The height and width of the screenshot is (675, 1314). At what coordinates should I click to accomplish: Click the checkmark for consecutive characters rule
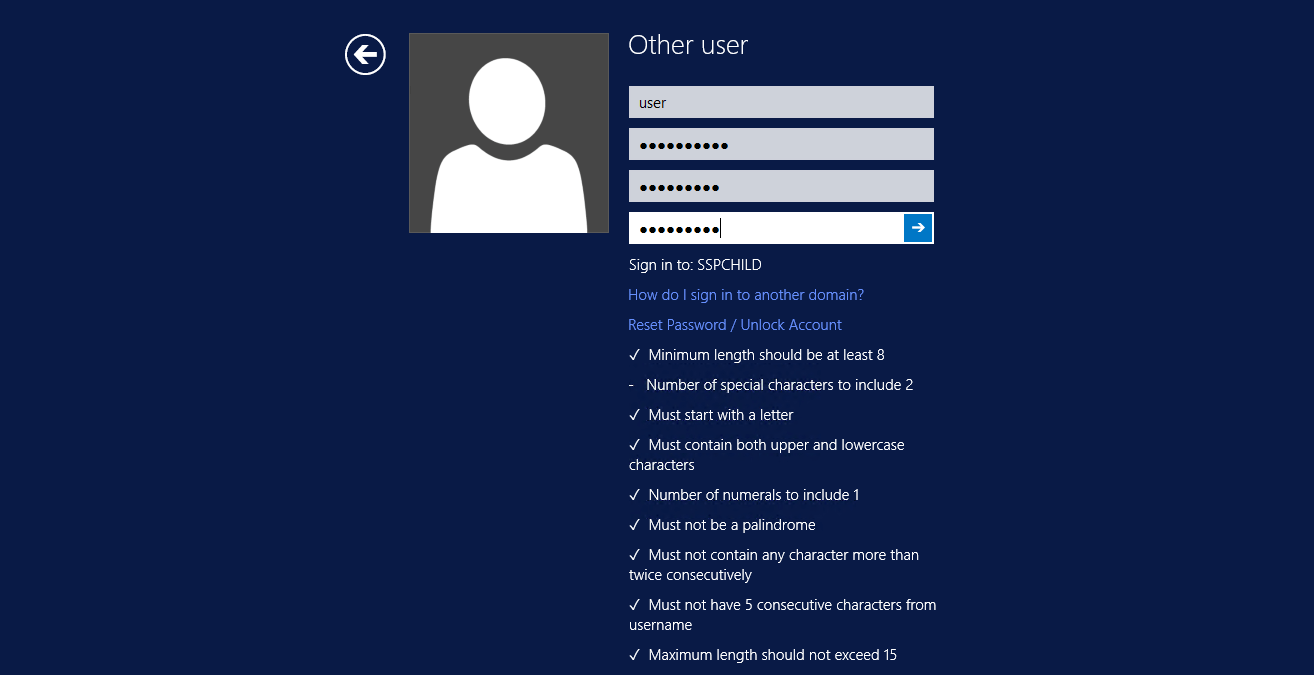(634, 554)
